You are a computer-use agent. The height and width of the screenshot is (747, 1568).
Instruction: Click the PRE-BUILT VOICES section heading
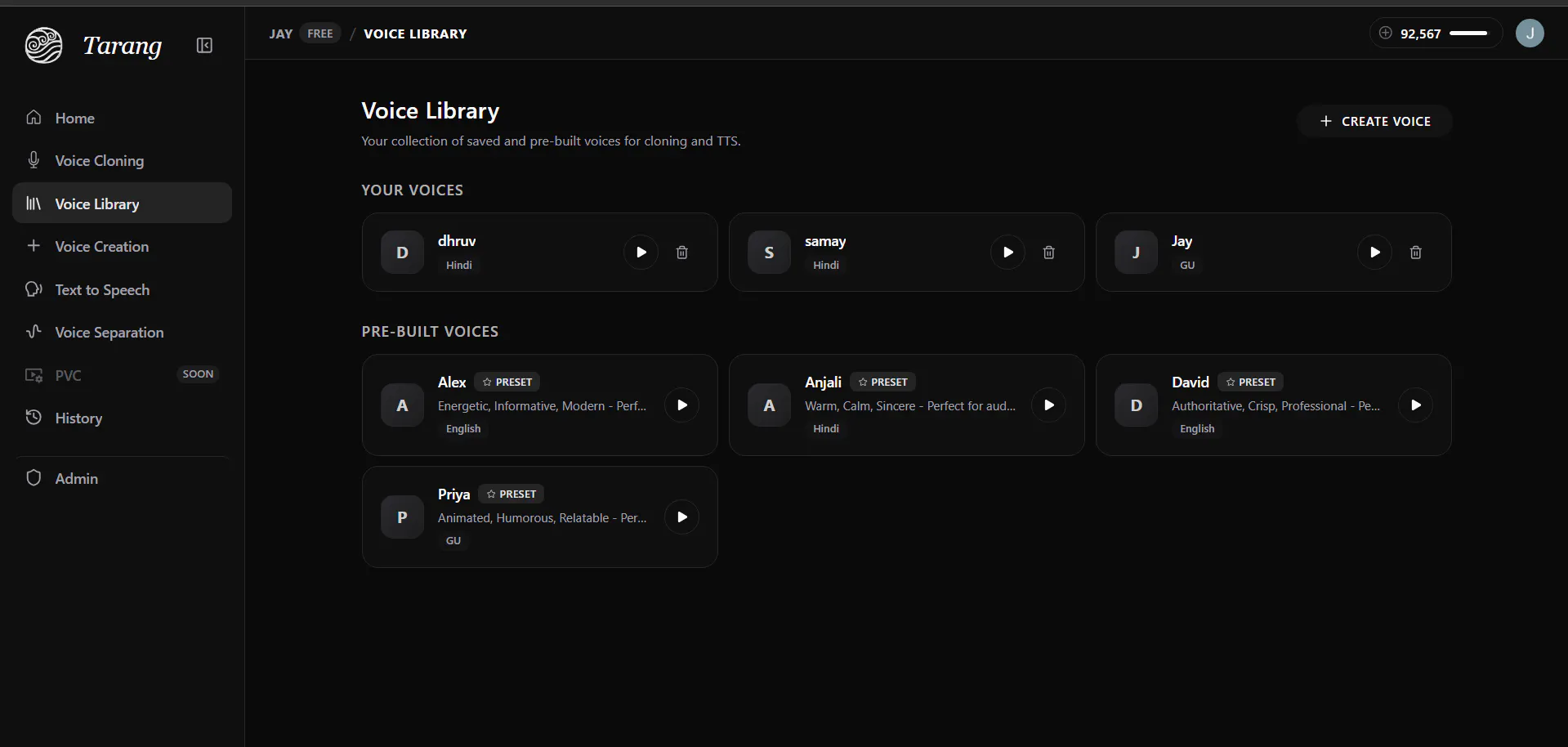(x=430, y=331)
